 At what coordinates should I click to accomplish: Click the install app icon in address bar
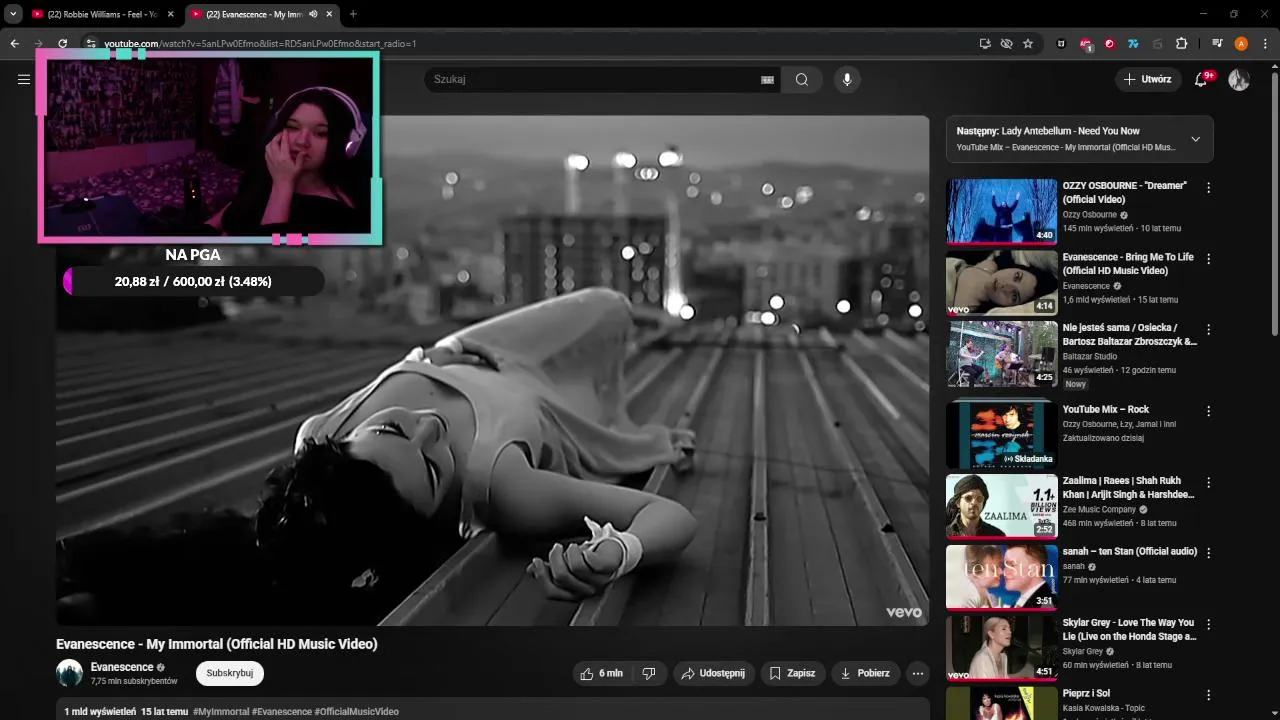[x=985, y=44]
